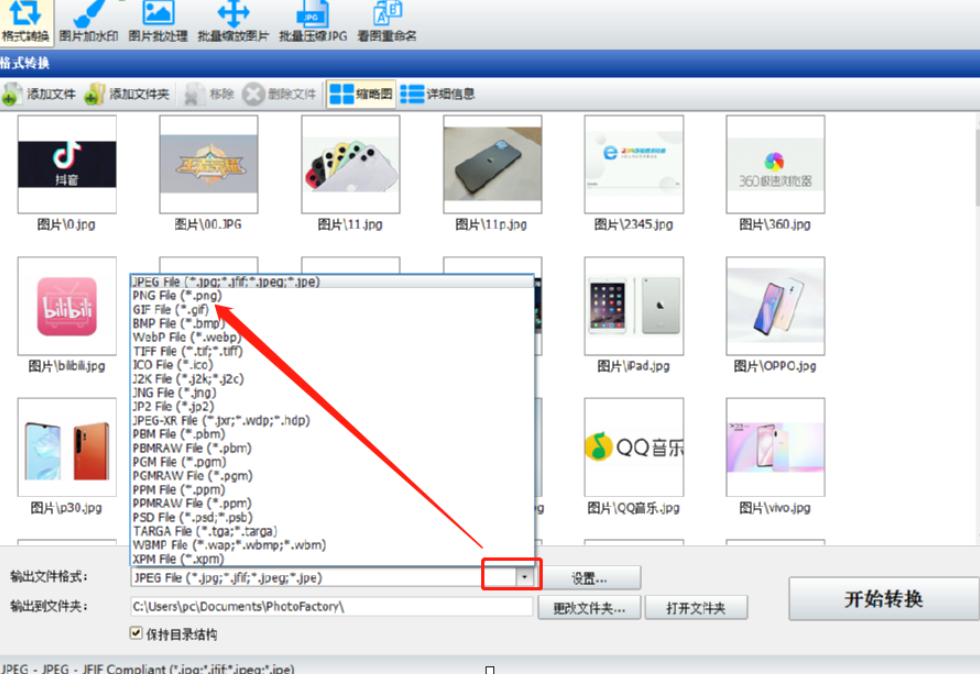This screenshot has height=674, width=980.
Task: Click 开始转换 start conversion button
Action: pos(883,599)
